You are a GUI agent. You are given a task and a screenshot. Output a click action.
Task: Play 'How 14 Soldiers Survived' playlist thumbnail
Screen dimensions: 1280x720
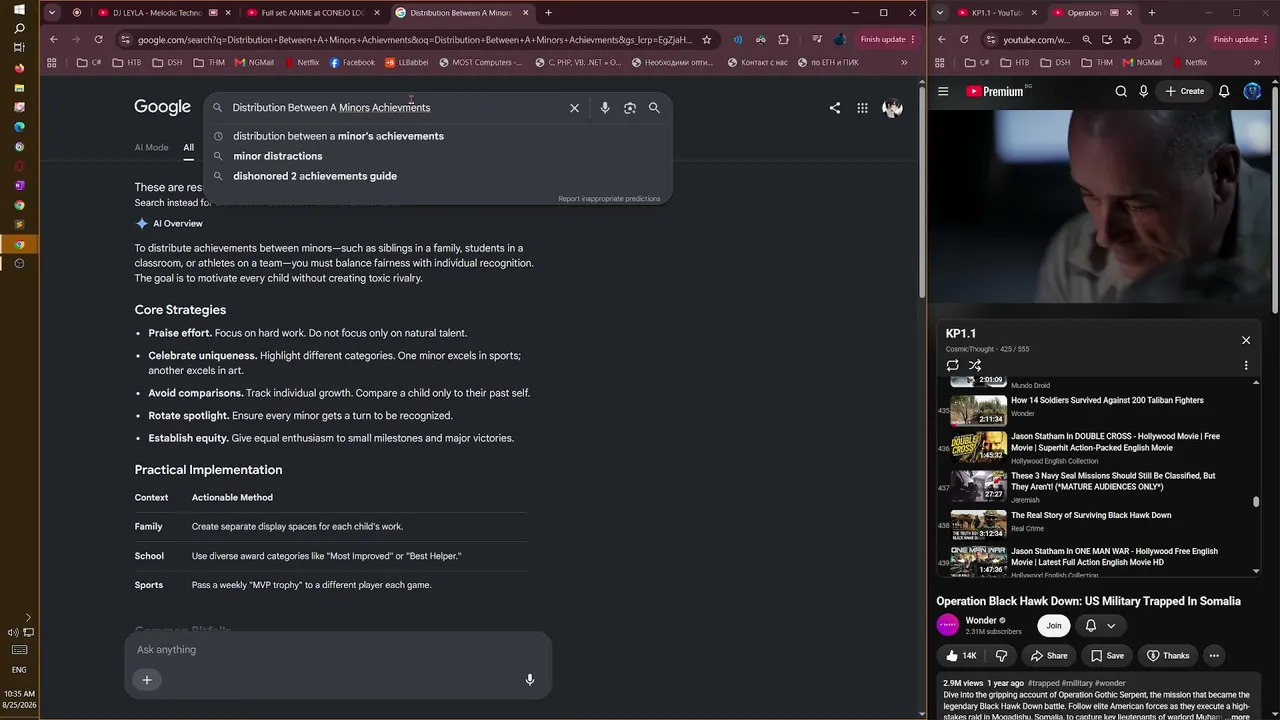[x=978, y=411]
